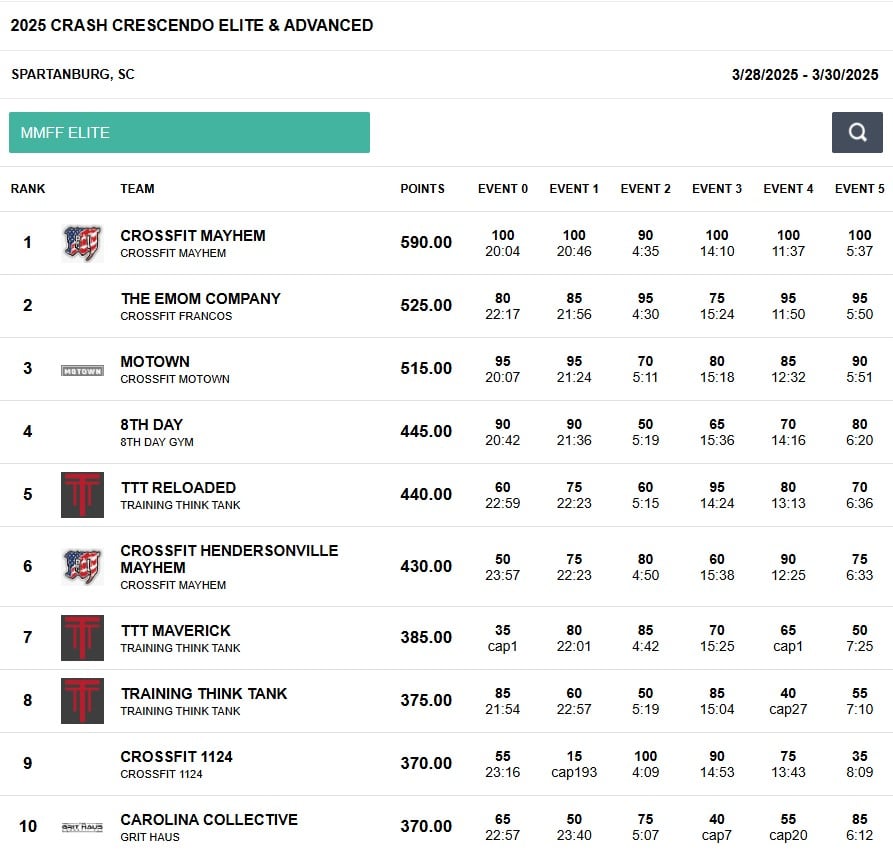The image size is (893, 856).
Task: Click 8th Day's Event 4 time 14:16
Action: (788, 440)
